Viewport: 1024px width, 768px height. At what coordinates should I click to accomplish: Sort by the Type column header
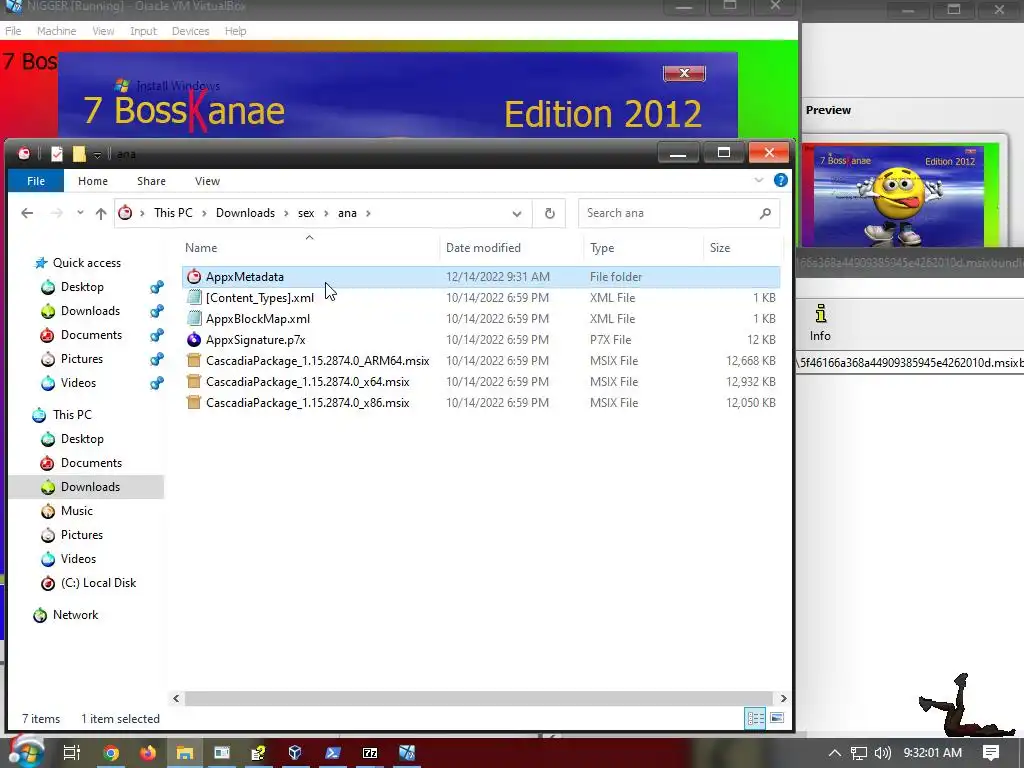click(x=601, y=248)
